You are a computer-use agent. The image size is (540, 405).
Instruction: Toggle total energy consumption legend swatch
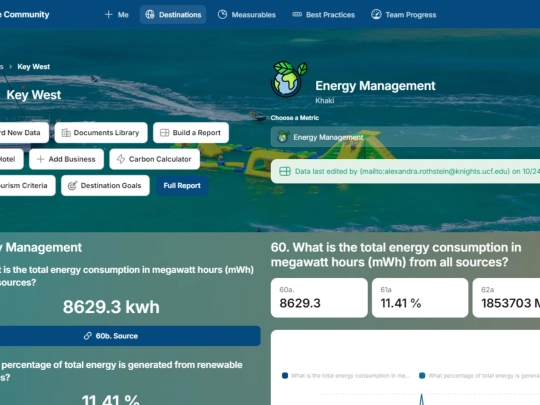[285, 375]
